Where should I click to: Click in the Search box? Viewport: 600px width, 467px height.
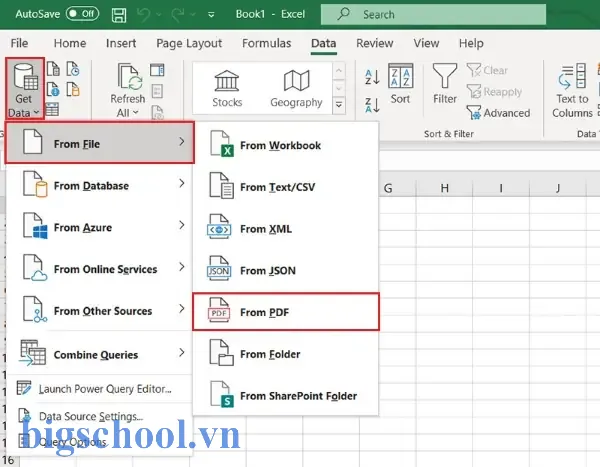point(433,15)
